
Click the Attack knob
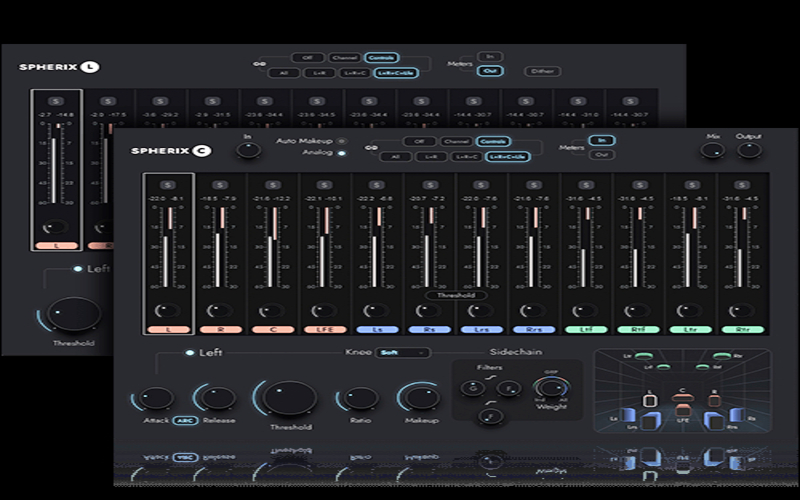[x=155, y=397]
